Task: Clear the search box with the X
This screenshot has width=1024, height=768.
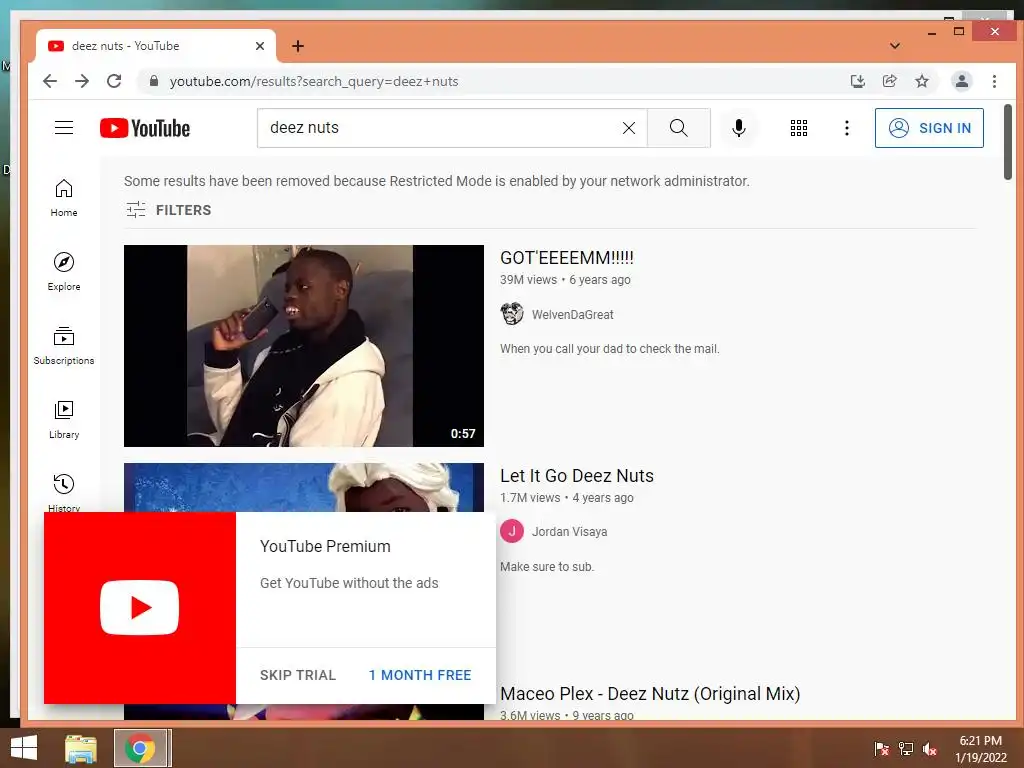Action: (x=628, y=128)
